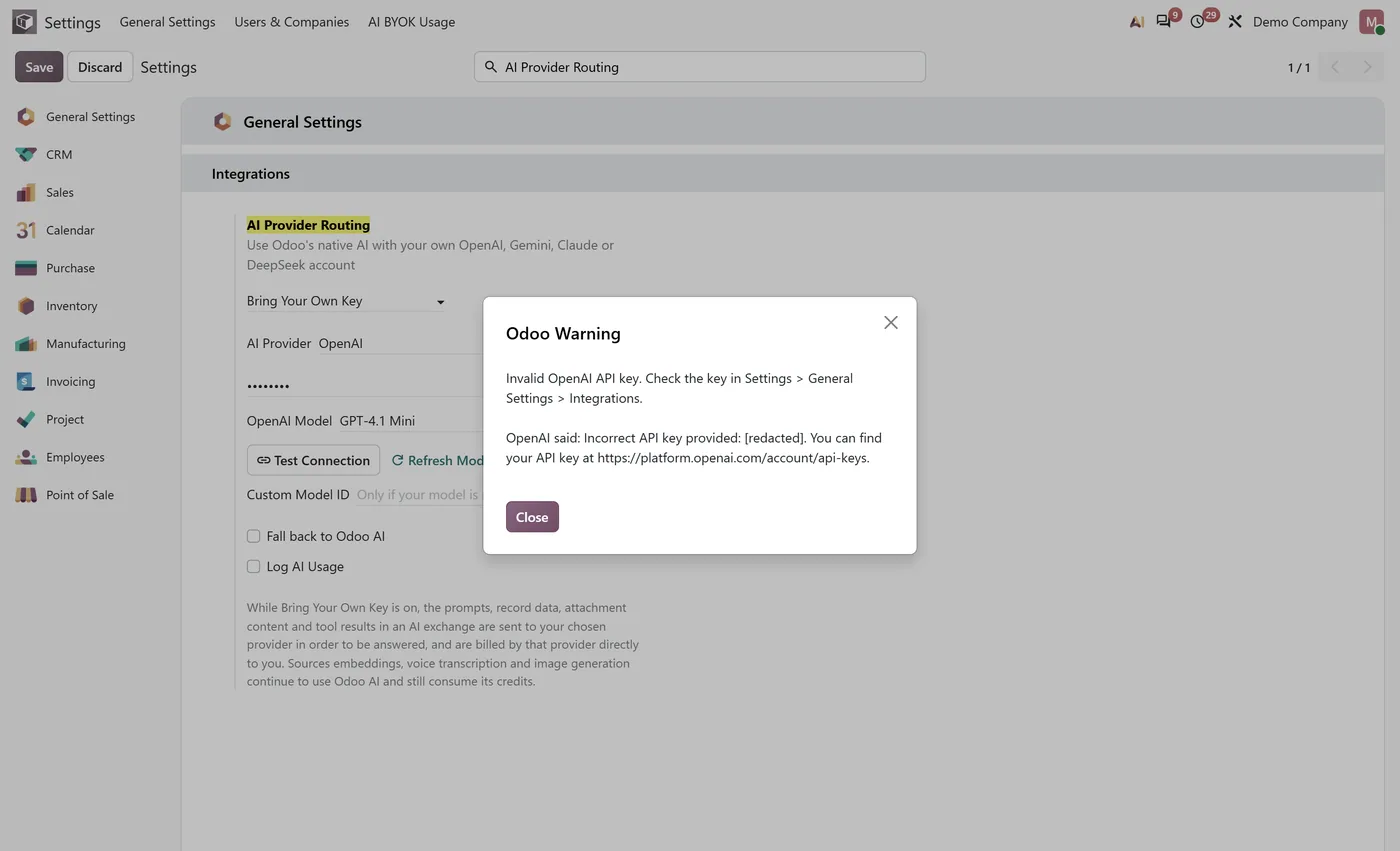Click Refresh Models link
The image size is (1400, 851).
coord(437,460)
